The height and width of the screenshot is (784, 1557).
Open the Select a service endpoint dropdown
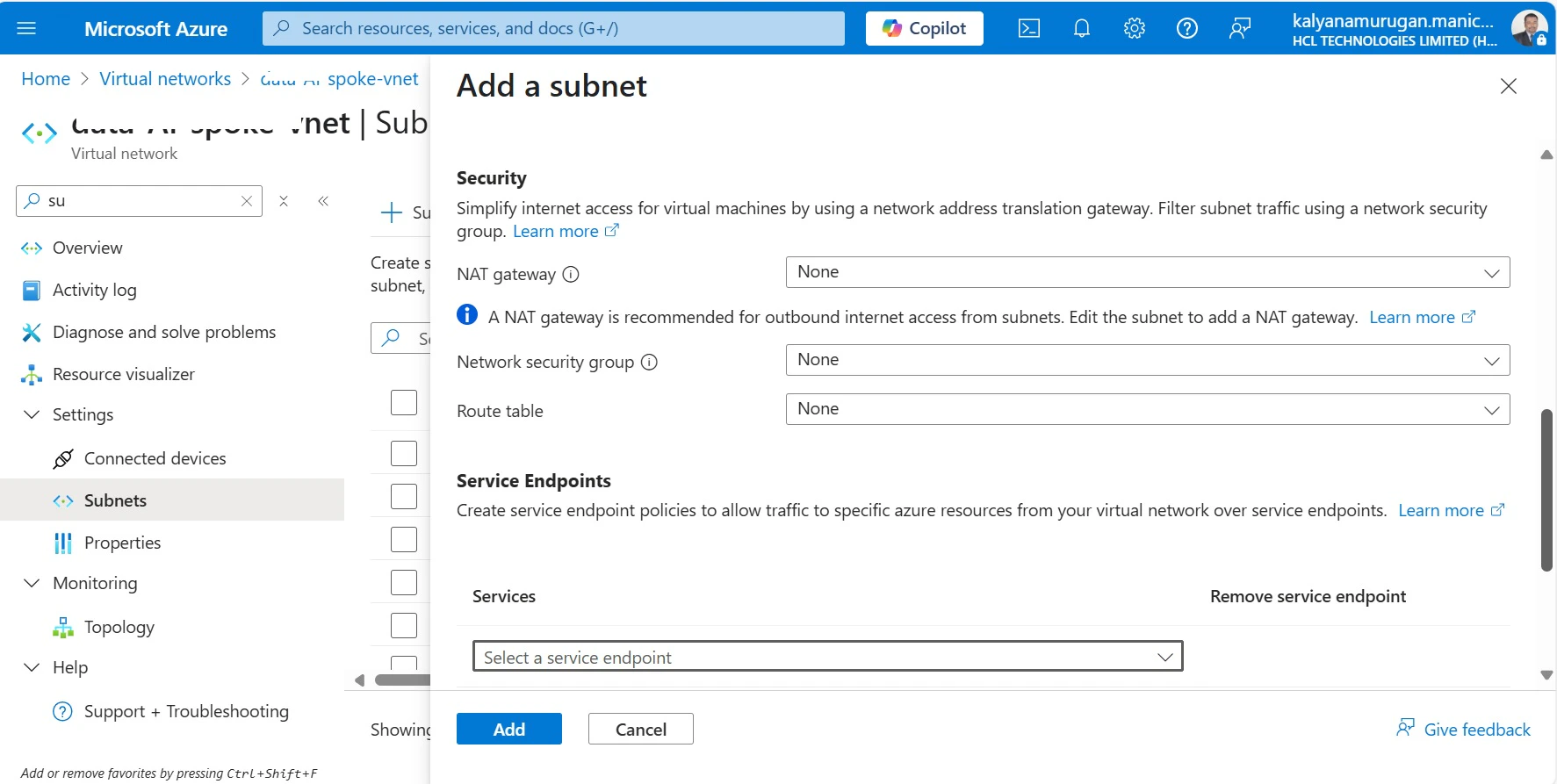click(x=828, y=657)
